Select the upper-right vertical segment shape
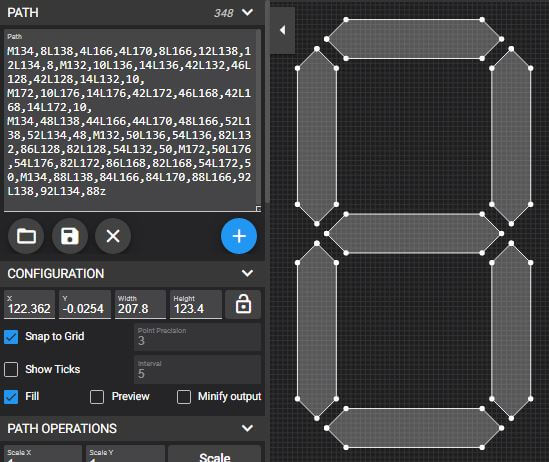 (x=511, y=136)
